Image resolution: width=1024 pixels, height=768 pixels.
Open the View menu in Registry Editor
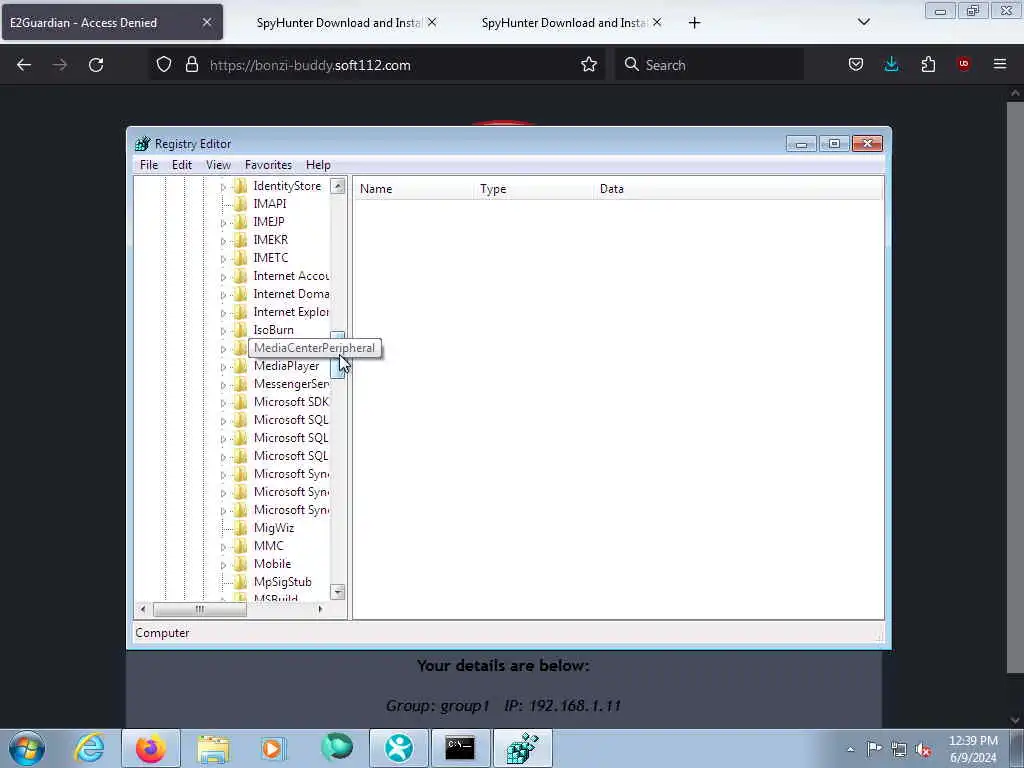(218, 165)
